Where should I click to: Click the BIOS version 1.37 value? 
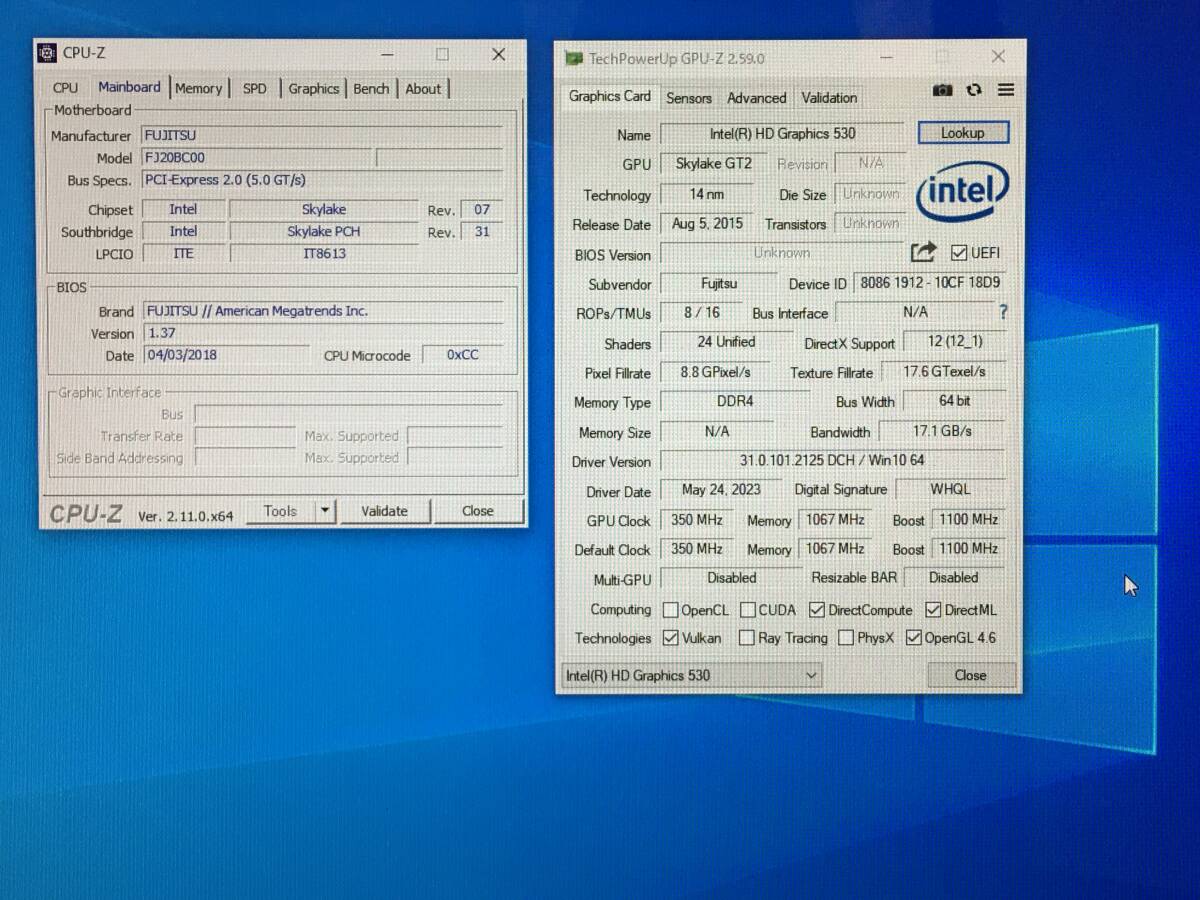pos(322,333)
